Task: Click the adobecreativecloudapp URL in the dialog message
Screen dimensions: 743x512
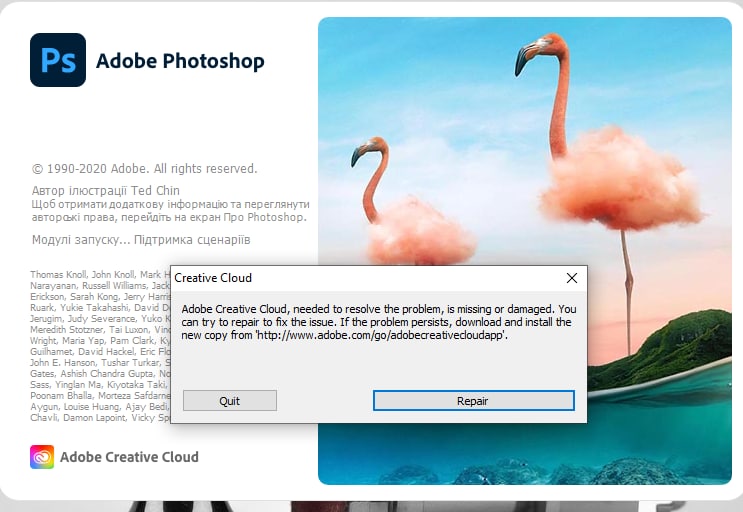Action: (381, 335)
